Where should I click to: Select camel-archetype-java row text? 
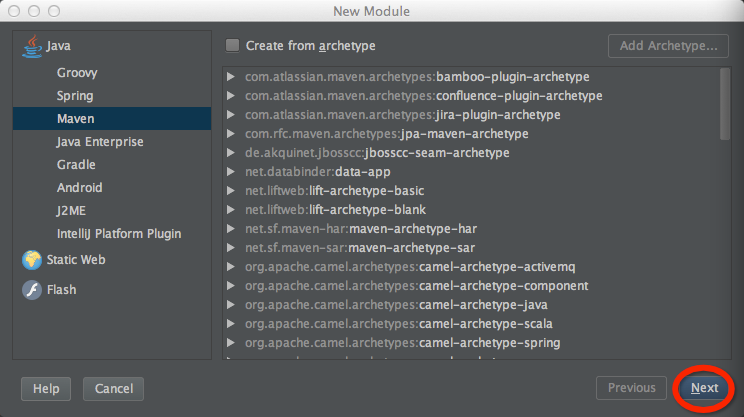[396, 305]
